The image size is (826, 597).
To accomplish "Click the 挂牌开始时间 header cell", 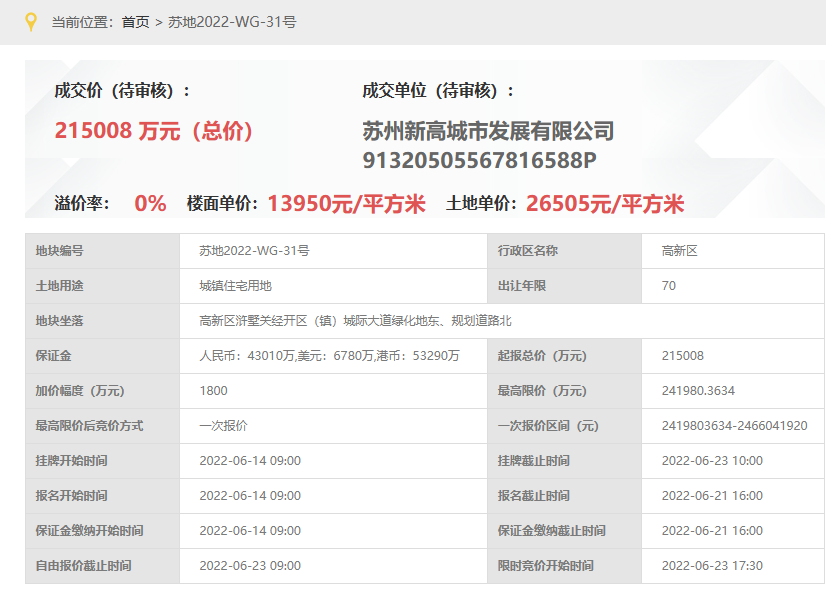I will click(x=103, y=461).
